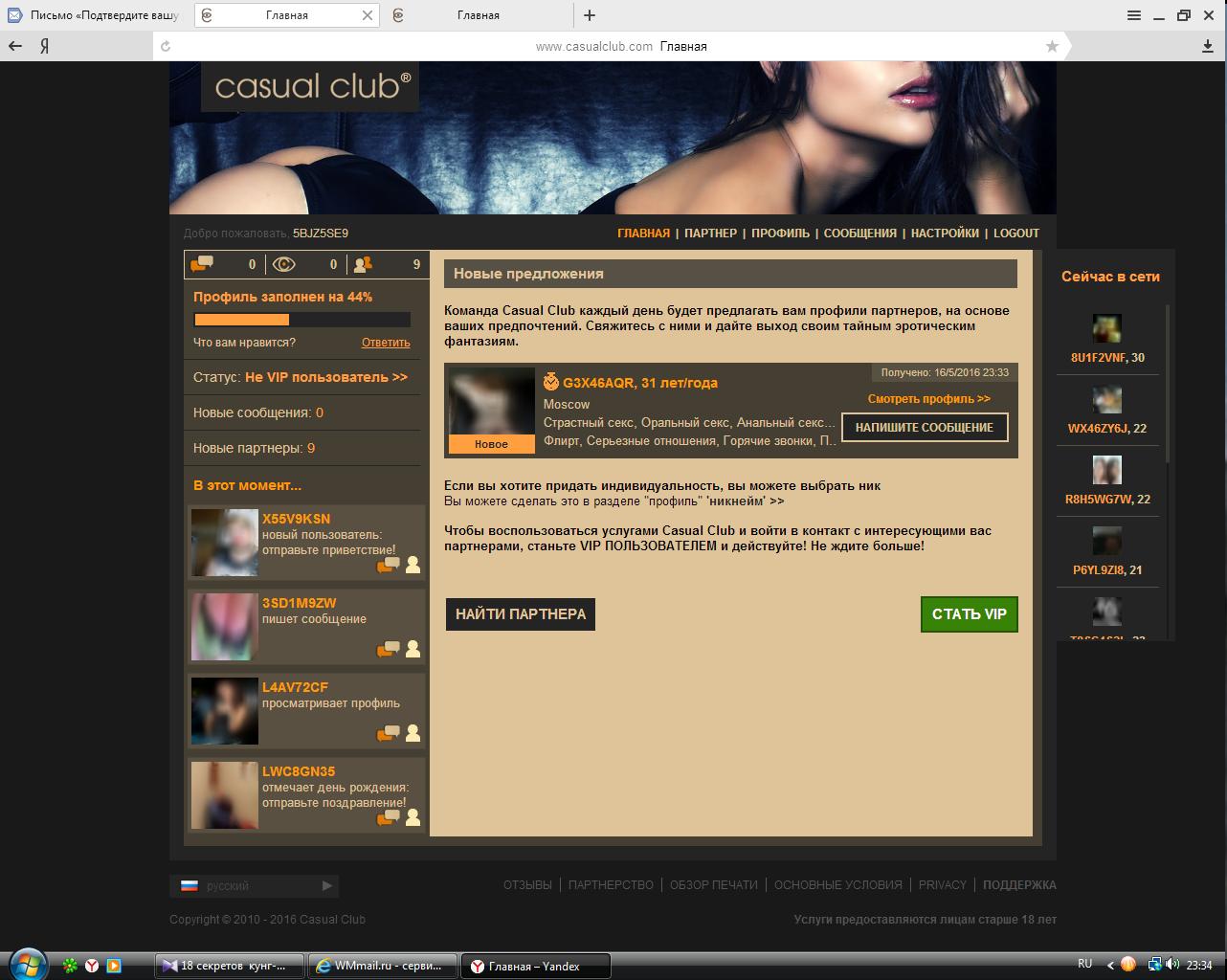The height and width of the screenshot is (980, 1227).
Task: Click the messages counter icon in sidebar
Action: click(x=202, y=264)
